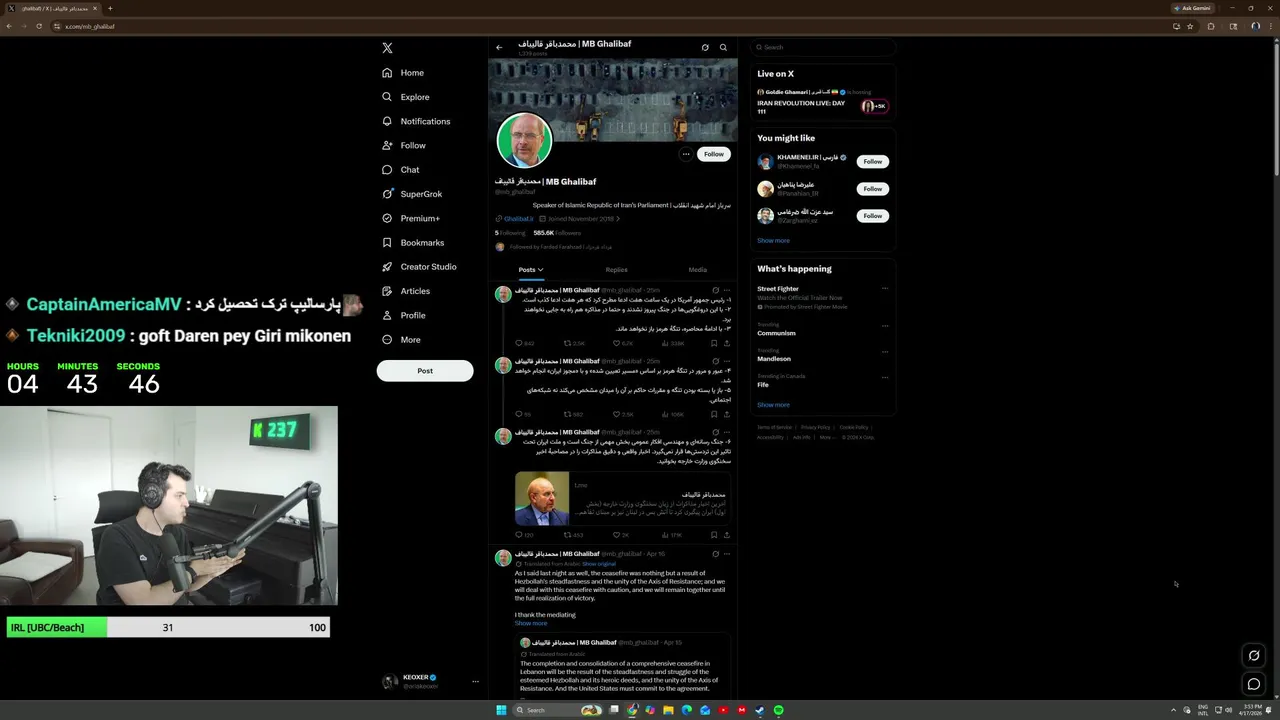Open Chat in the sidebar

pyautogui.click(x=400, y=170)
